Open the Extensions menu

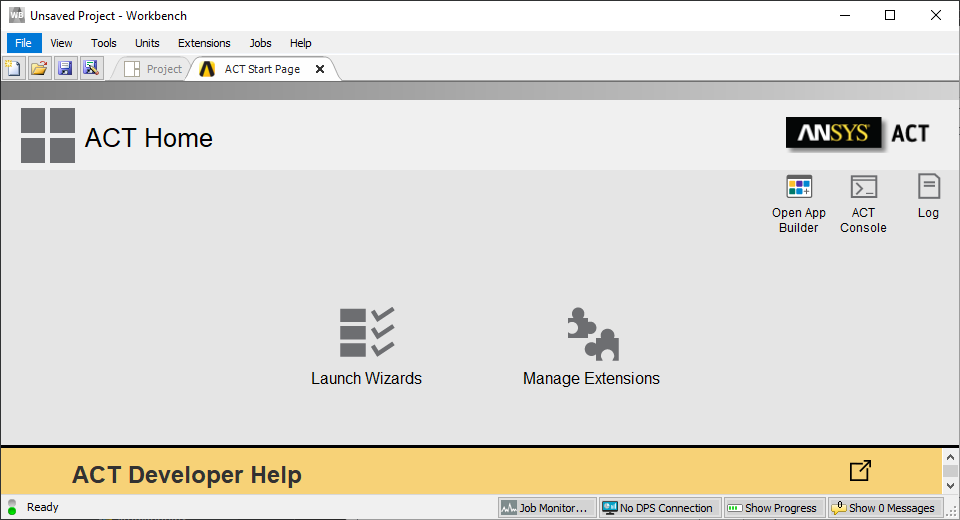click(x=204, y=43)
